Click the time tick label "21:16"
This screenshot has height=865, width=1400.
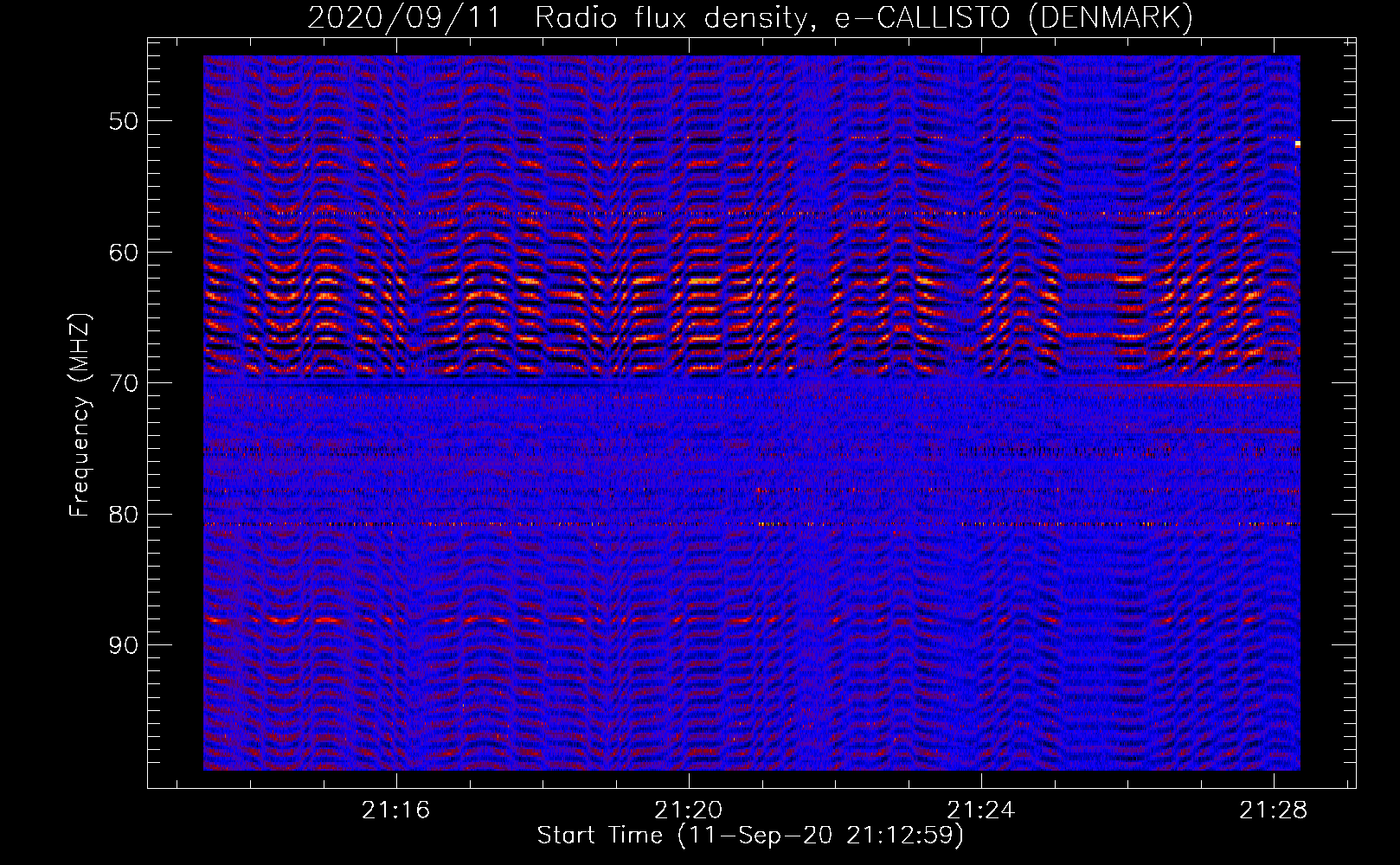396,811
